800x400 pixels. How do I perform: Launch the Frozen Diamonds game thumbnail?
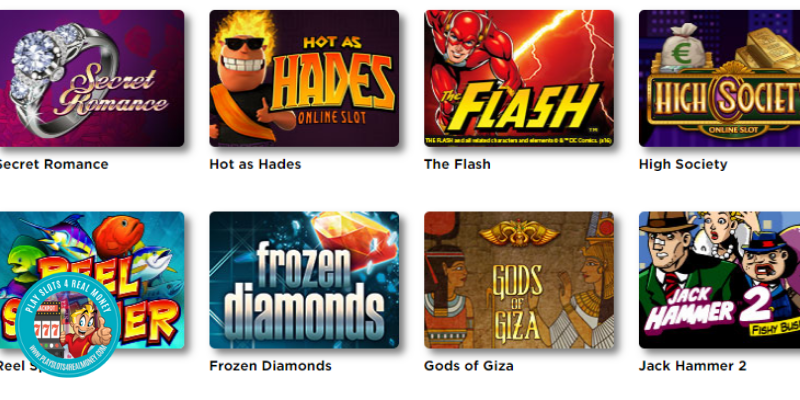click(x=304, y=280)
